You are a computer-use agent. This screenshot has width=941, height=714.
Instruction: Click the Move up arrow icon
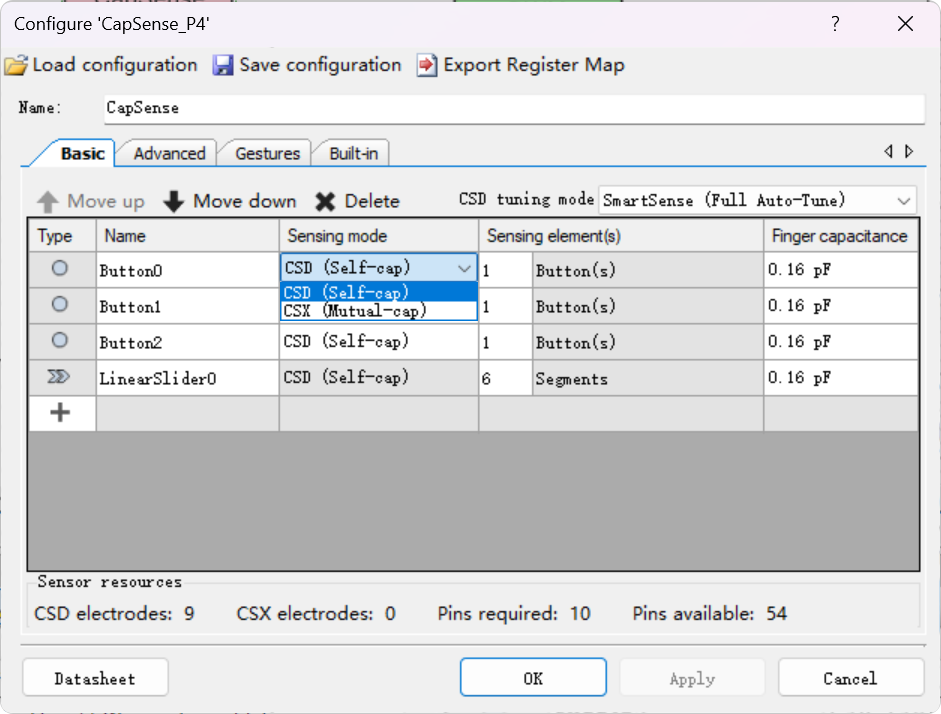coord(48,202)
